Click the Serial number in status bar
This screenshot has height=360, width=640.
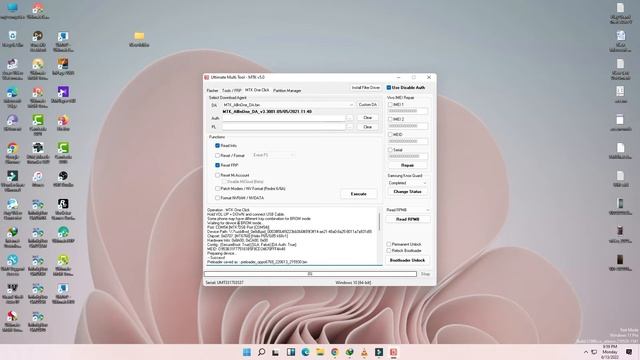(x=224, y=282)
